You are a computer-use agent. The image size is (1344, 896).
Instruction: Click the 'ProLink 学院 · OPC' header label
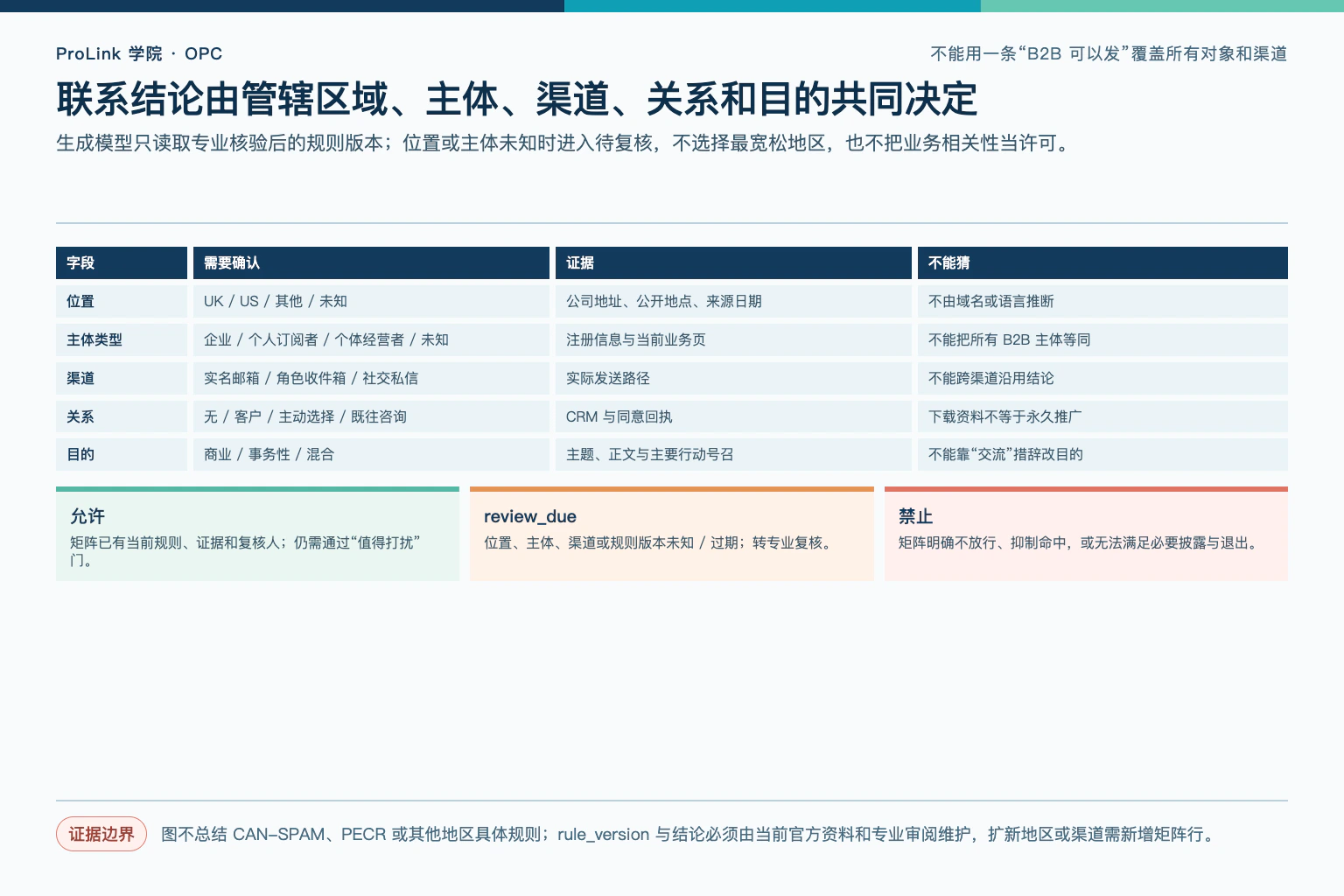click(139, 53)
